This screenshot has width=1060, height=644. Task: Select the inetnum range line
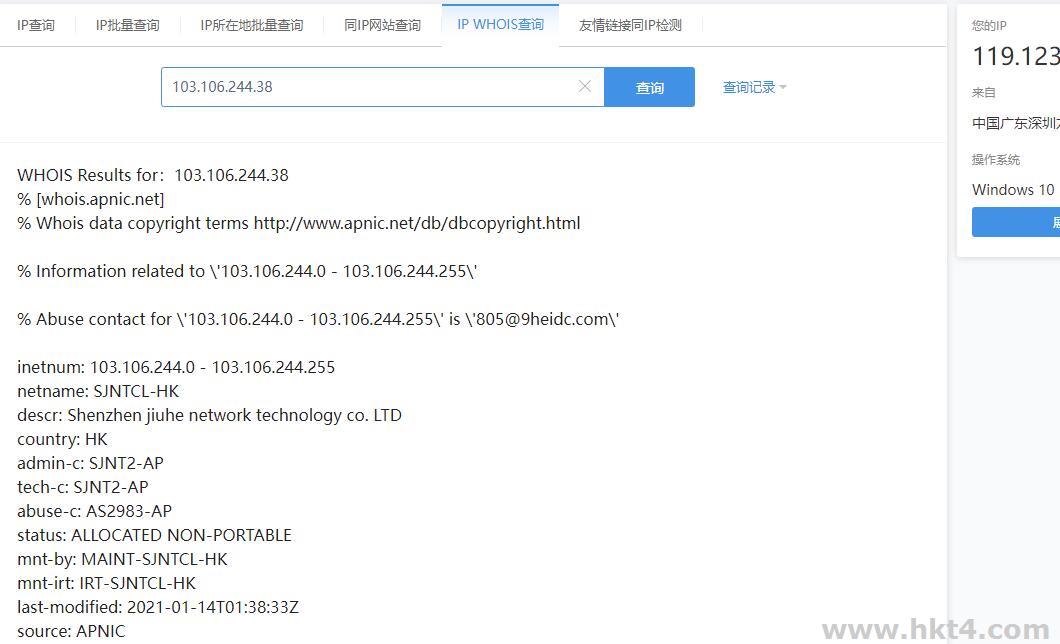(176, 367)
